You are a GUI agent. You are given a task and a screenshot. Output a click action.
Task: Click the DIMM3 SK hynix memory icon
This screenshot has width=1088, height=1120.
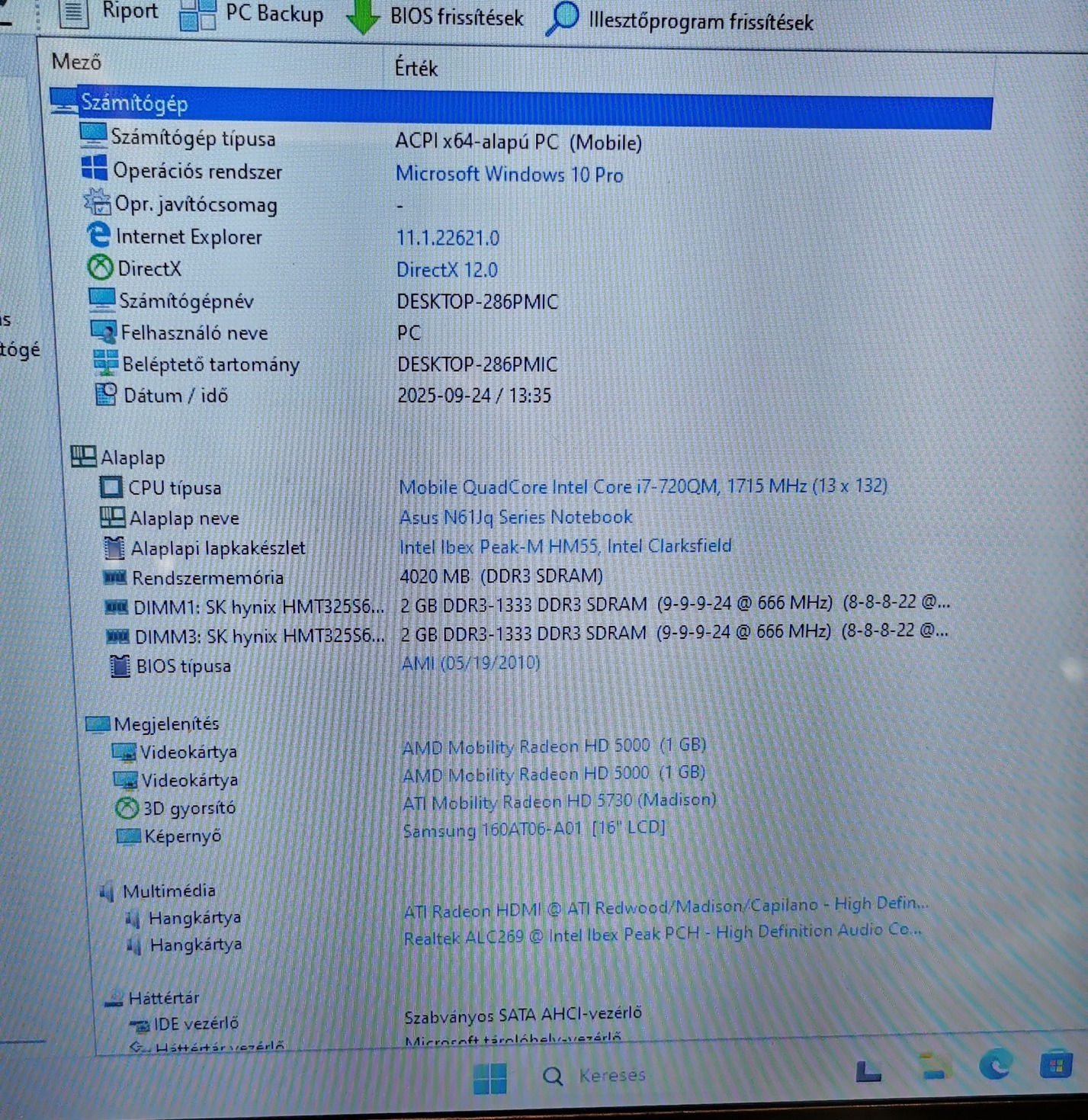[118, 635]
